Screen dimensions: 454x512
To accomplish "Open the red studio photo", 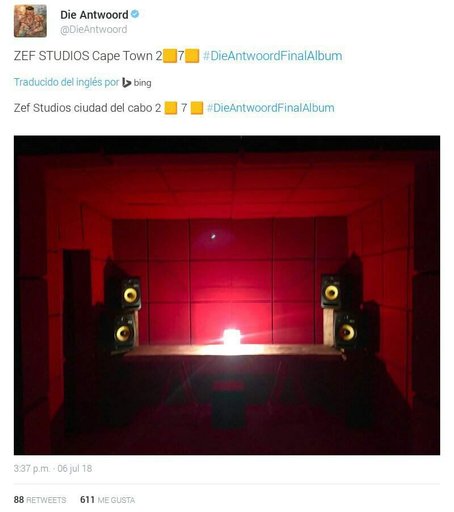I will pyautogui.click(x=227, y=295).
